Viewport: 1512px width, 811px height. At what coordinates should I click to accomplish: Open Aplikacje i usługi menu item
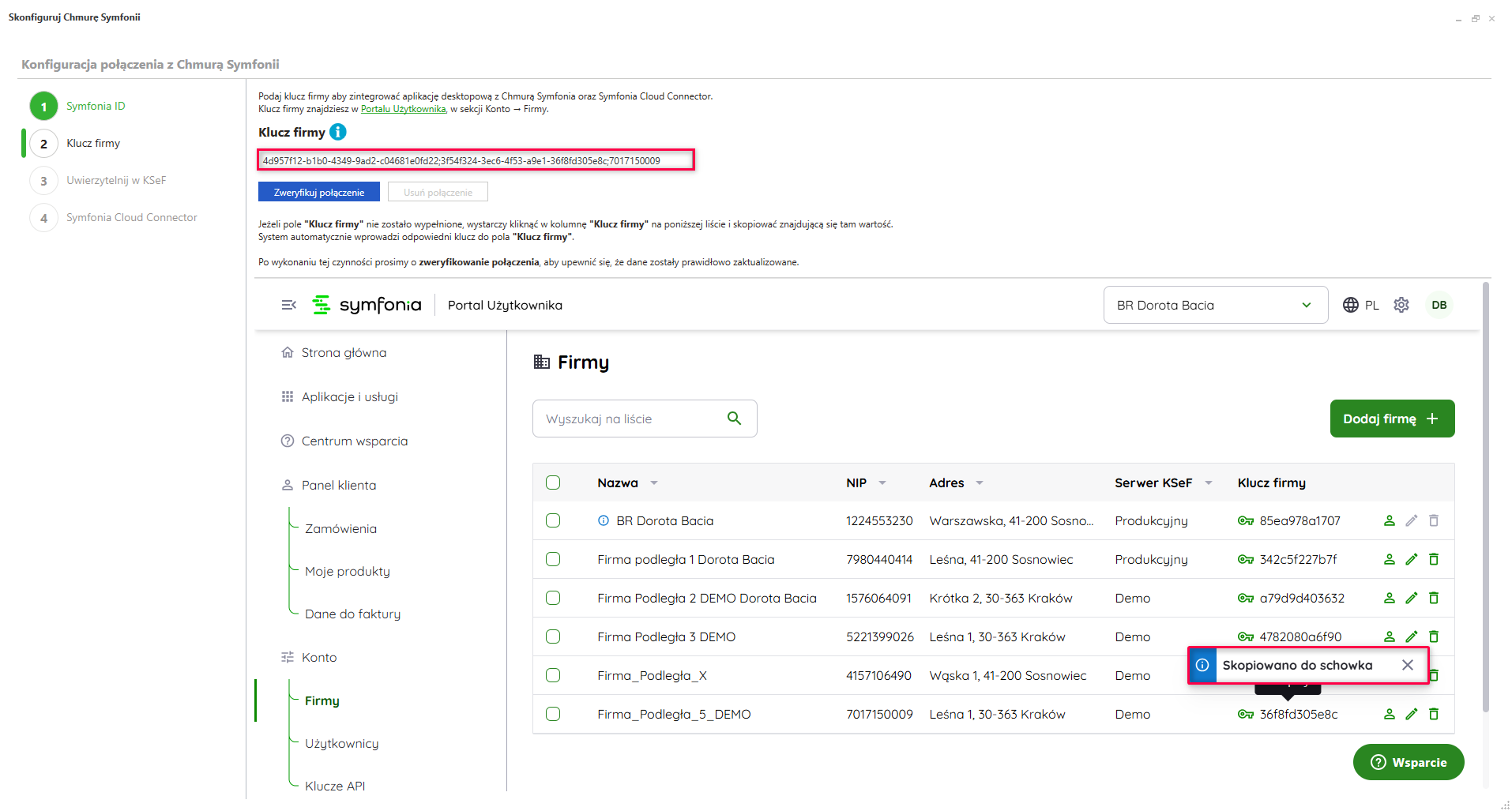pos(349,397)
